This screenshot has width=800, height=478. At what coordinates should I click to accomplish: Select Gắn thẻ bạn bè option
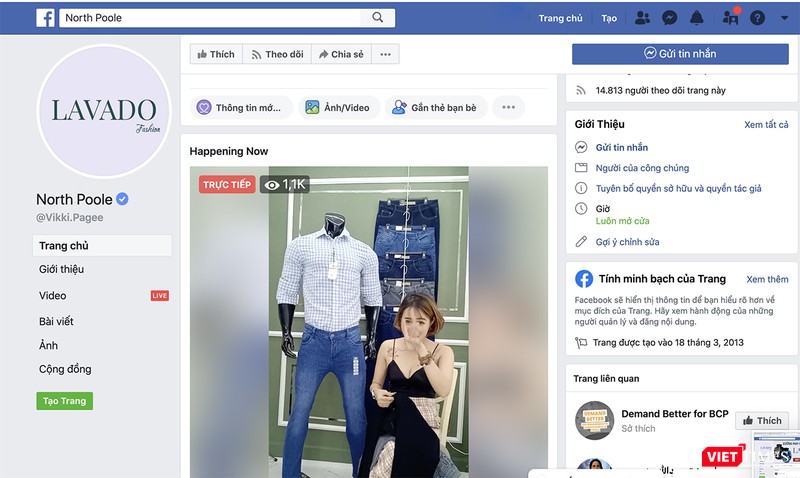tap(436, 107)
